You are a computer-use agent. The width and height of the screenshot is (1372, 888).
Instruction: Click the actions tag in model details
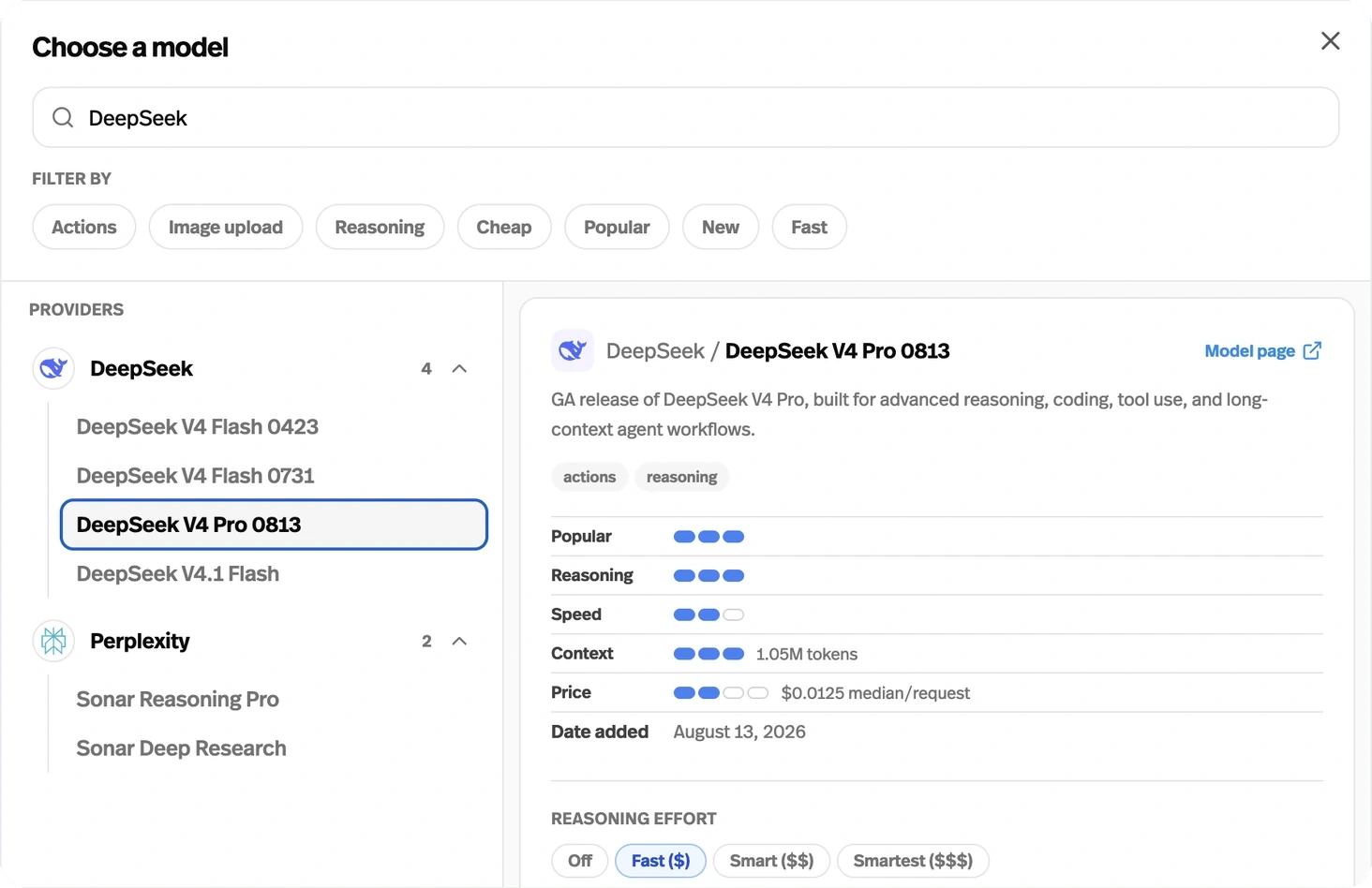(589, 477)
